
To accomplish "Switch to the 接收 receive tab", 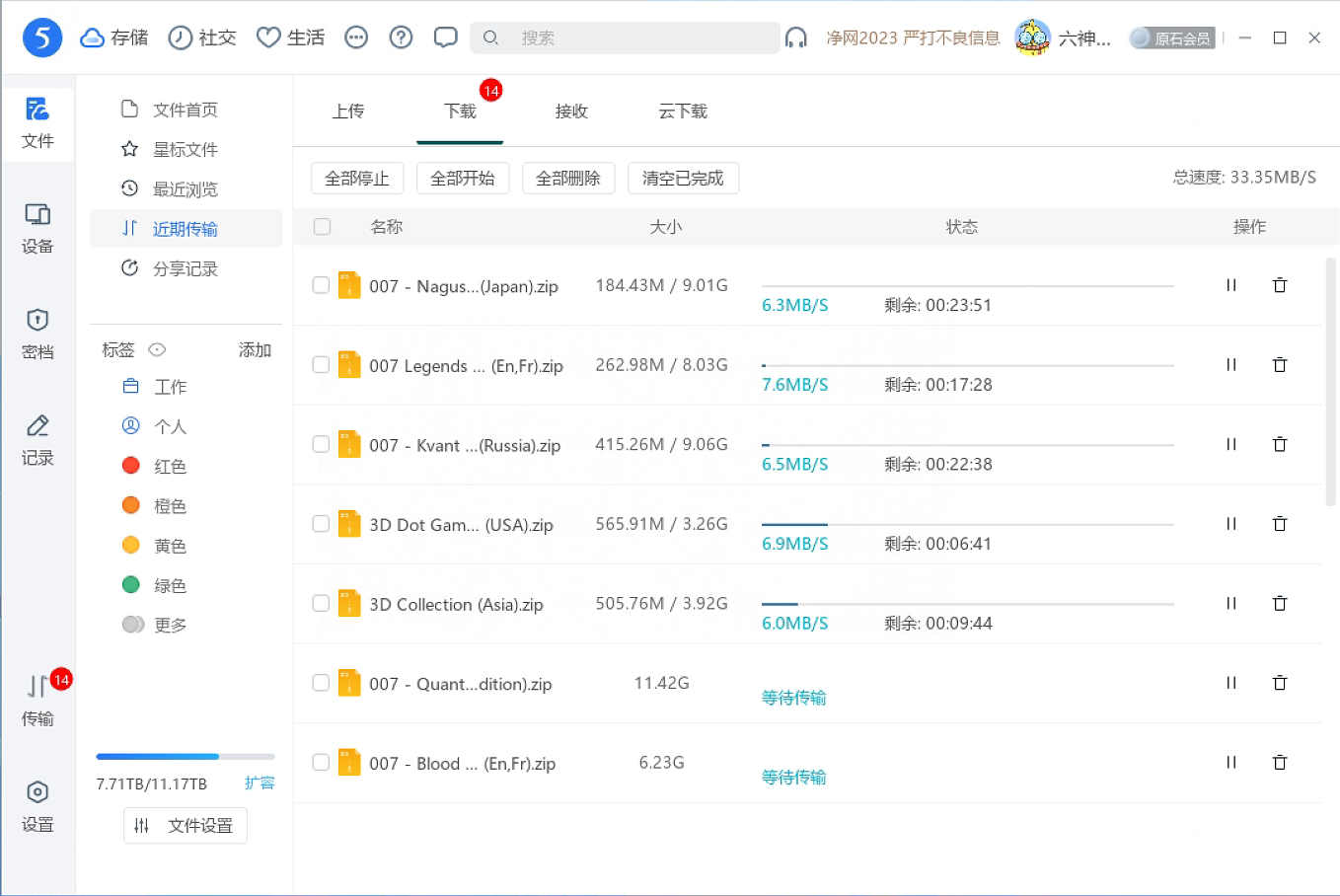I will pyautogui.click(x=571, y=112).
